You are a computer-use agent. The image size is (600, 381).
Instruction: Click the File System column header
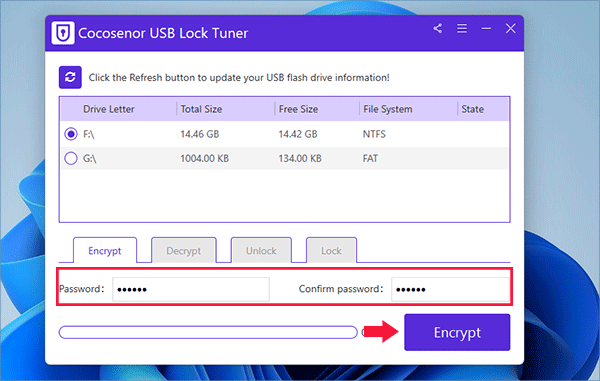tap(388, 109)
